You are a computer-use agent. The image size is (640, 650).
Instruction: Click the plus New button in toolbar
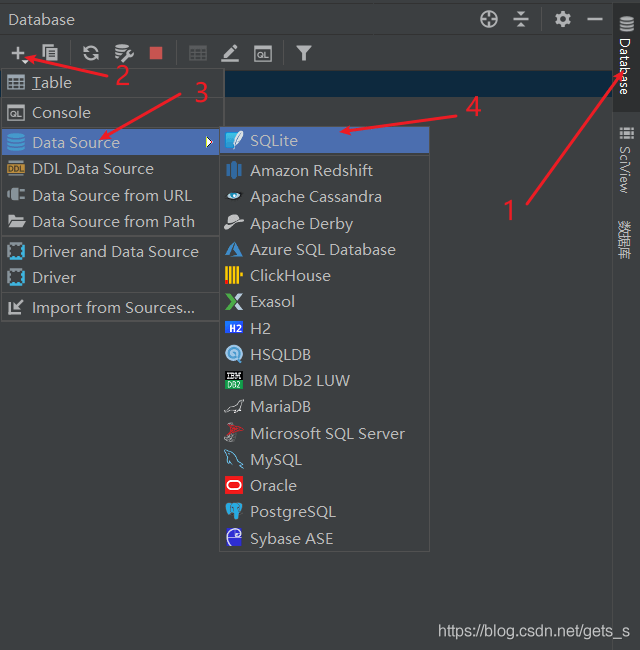[x=18, y=53]
